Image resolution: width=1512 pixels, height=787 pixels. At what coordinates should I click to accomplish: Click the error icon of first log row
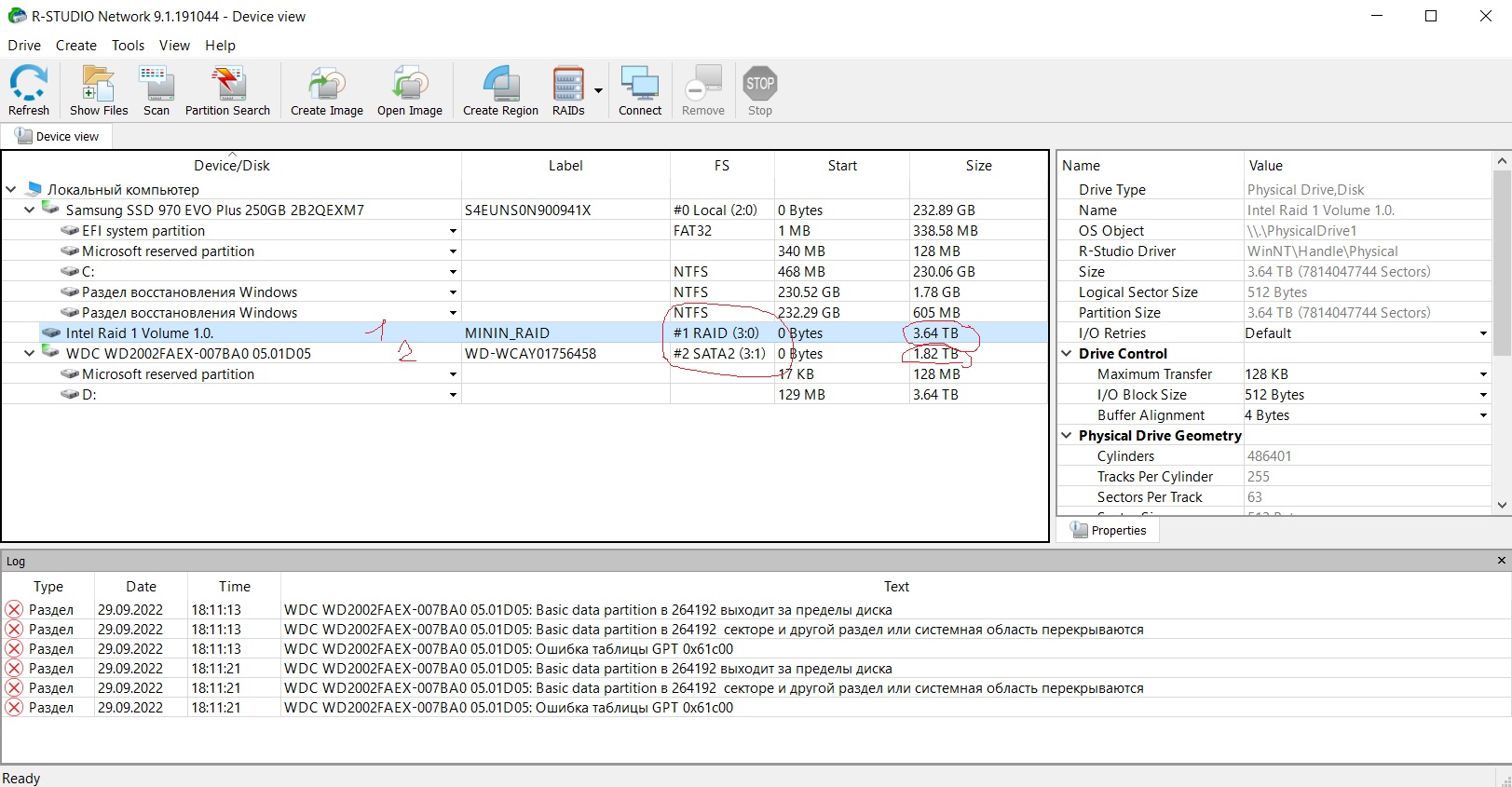click(14, 609)
